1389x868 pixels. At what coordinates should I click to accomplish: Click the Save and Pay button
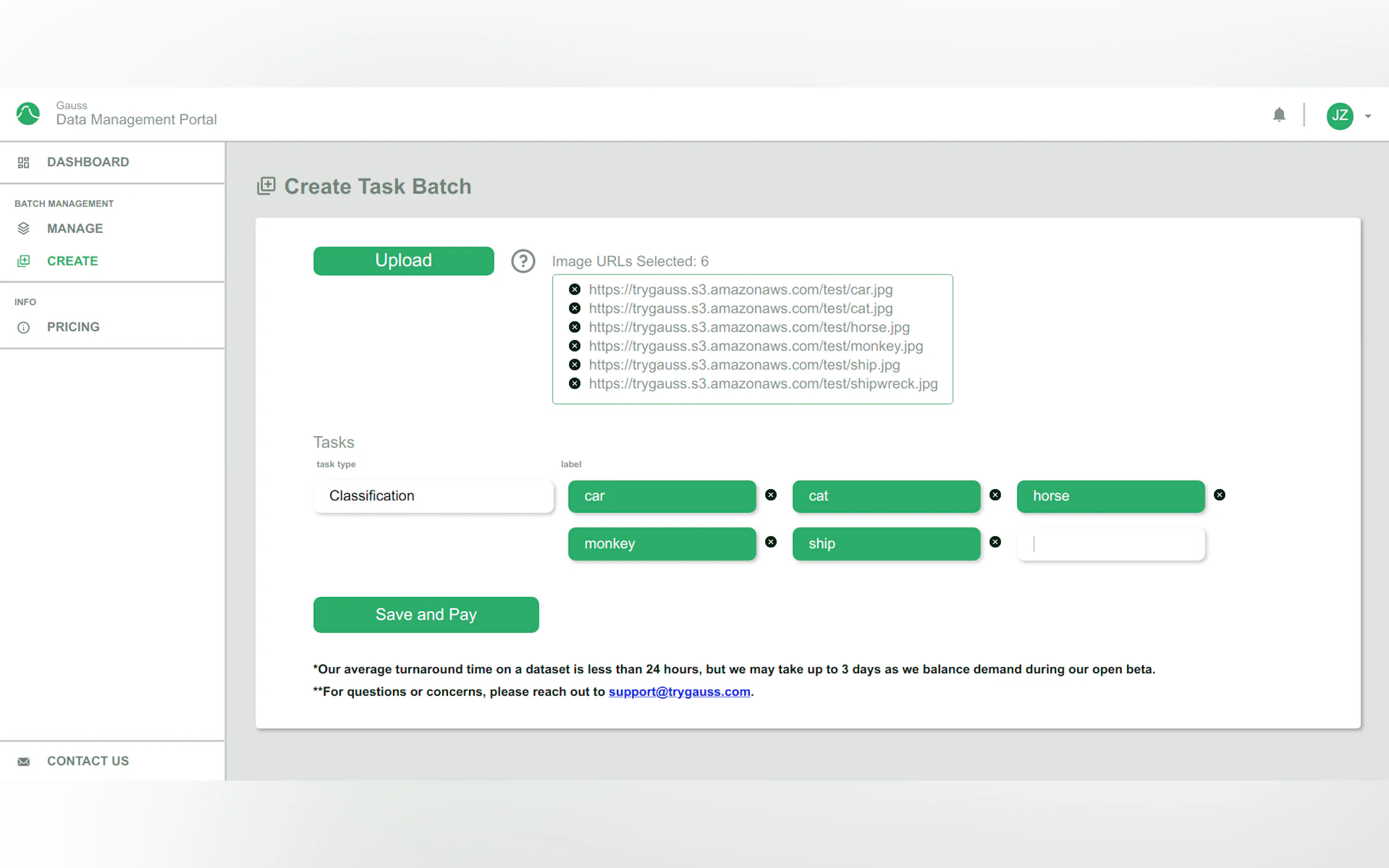[425, 614]
